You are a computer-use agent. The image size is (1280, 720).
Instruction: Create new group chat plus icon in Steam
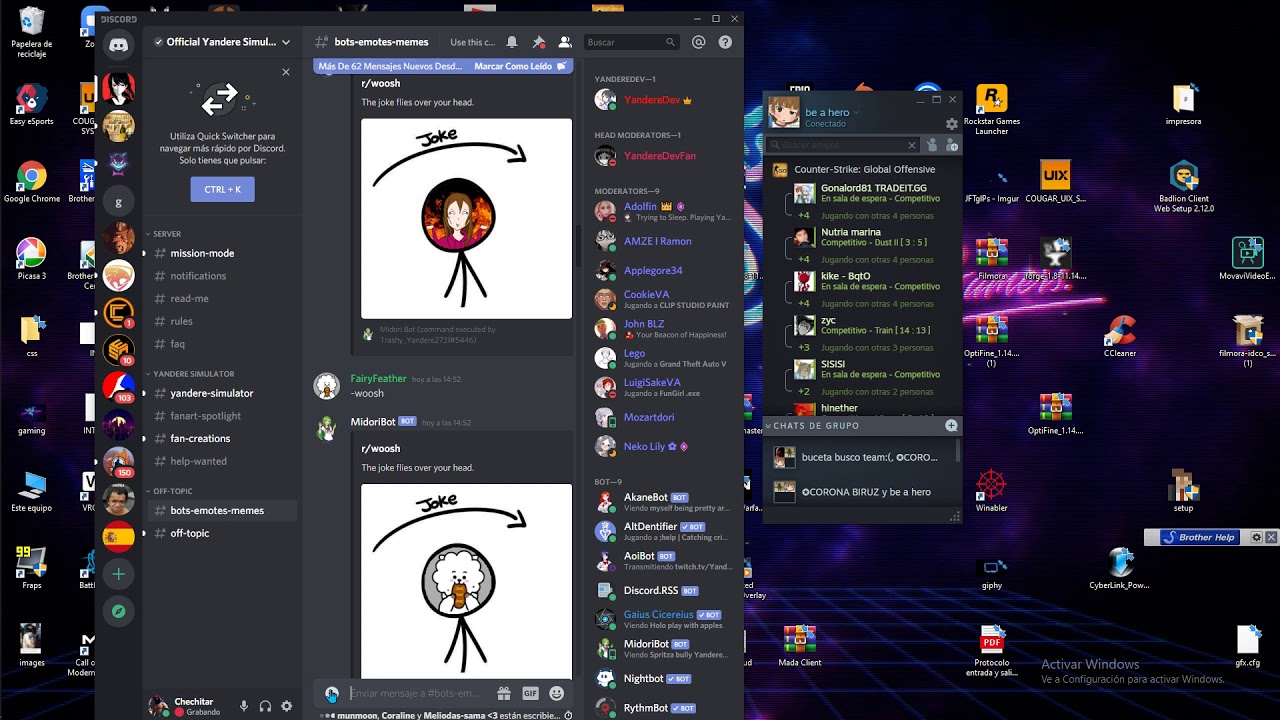(951, 425)
